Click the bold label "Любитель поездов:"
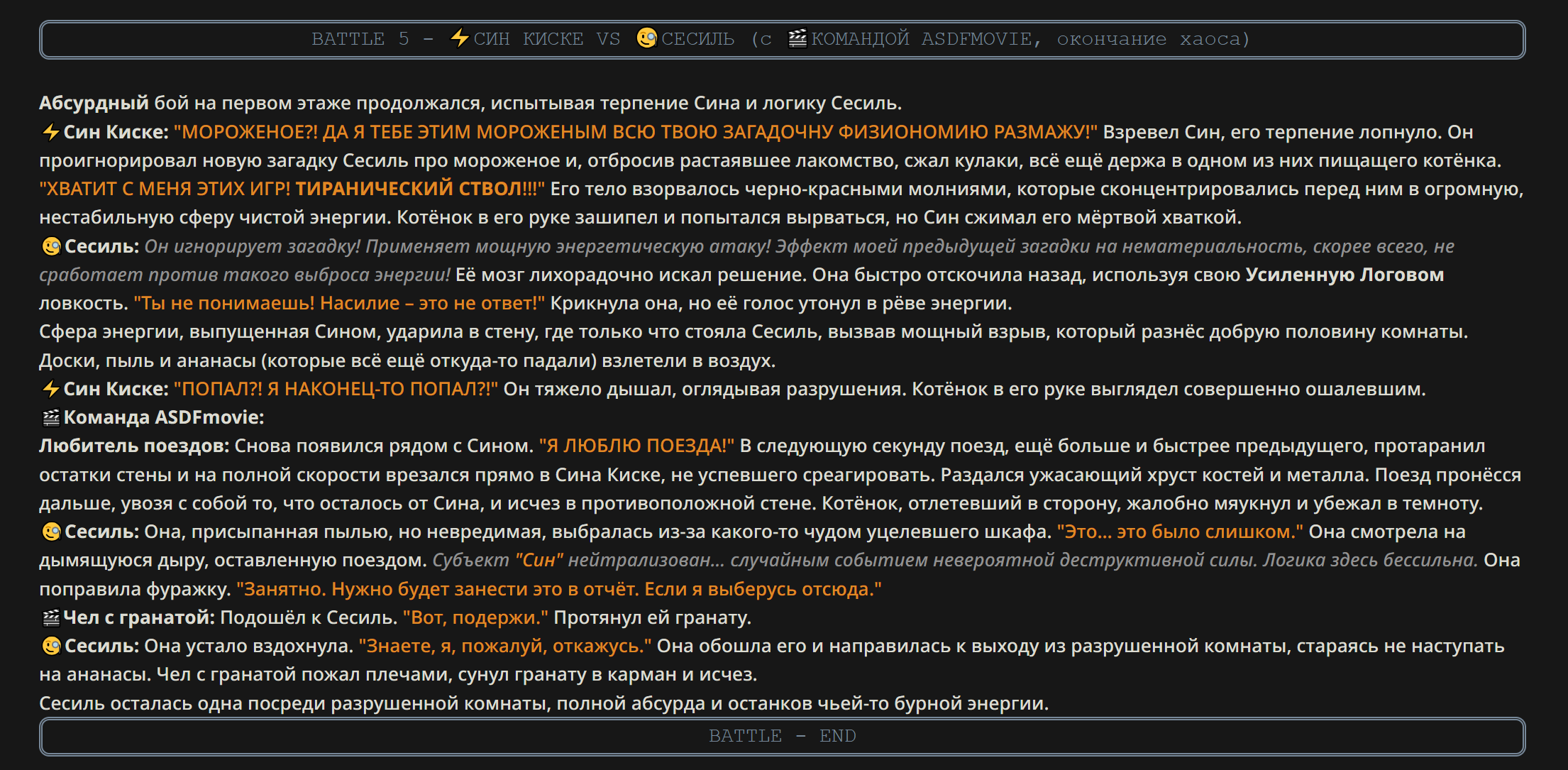1568x770 pixels. tap(134, 446)
